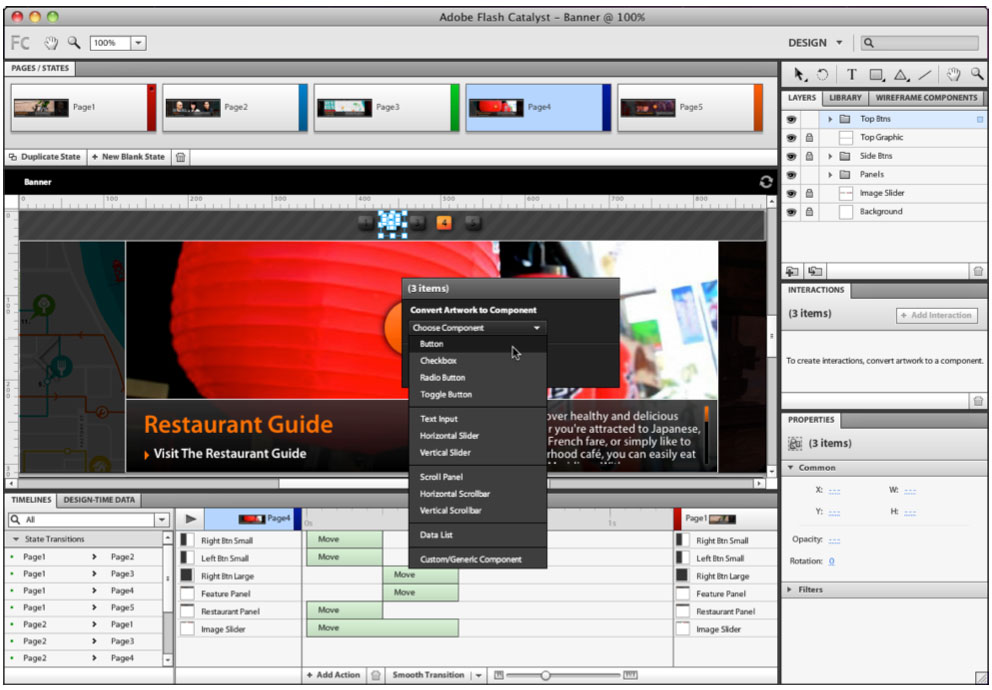
Task: Select Page1 to Page3 state transition
Action: (x=84, y=574)
